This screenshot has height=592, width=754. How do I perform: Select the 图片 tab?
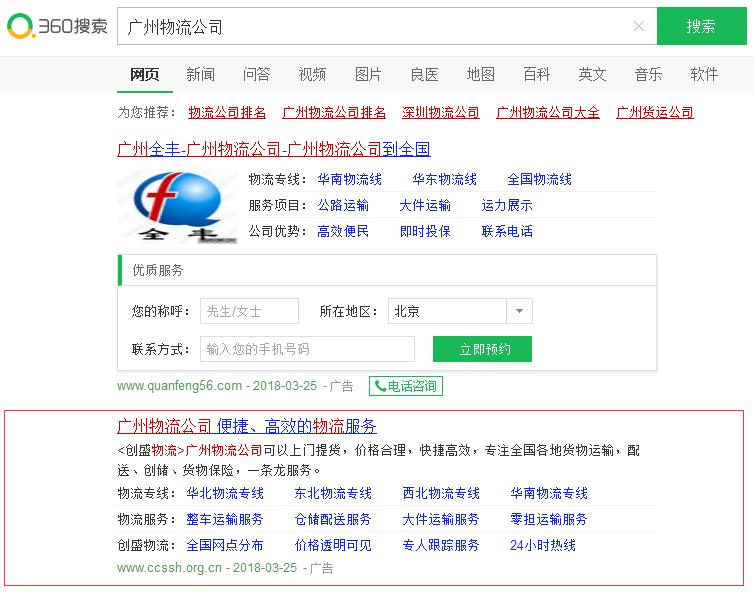click(x=368, y=74)
